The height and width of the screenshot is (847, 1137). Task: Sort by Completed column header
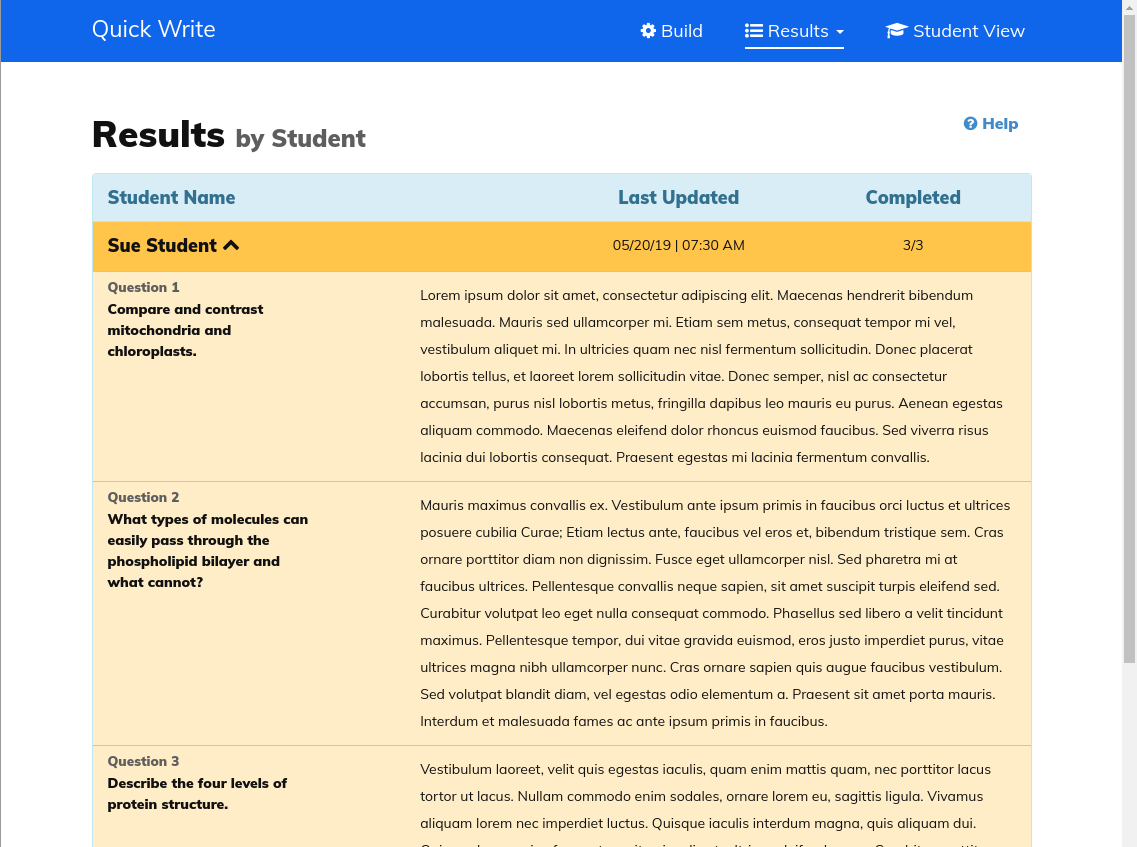point(913,197)
